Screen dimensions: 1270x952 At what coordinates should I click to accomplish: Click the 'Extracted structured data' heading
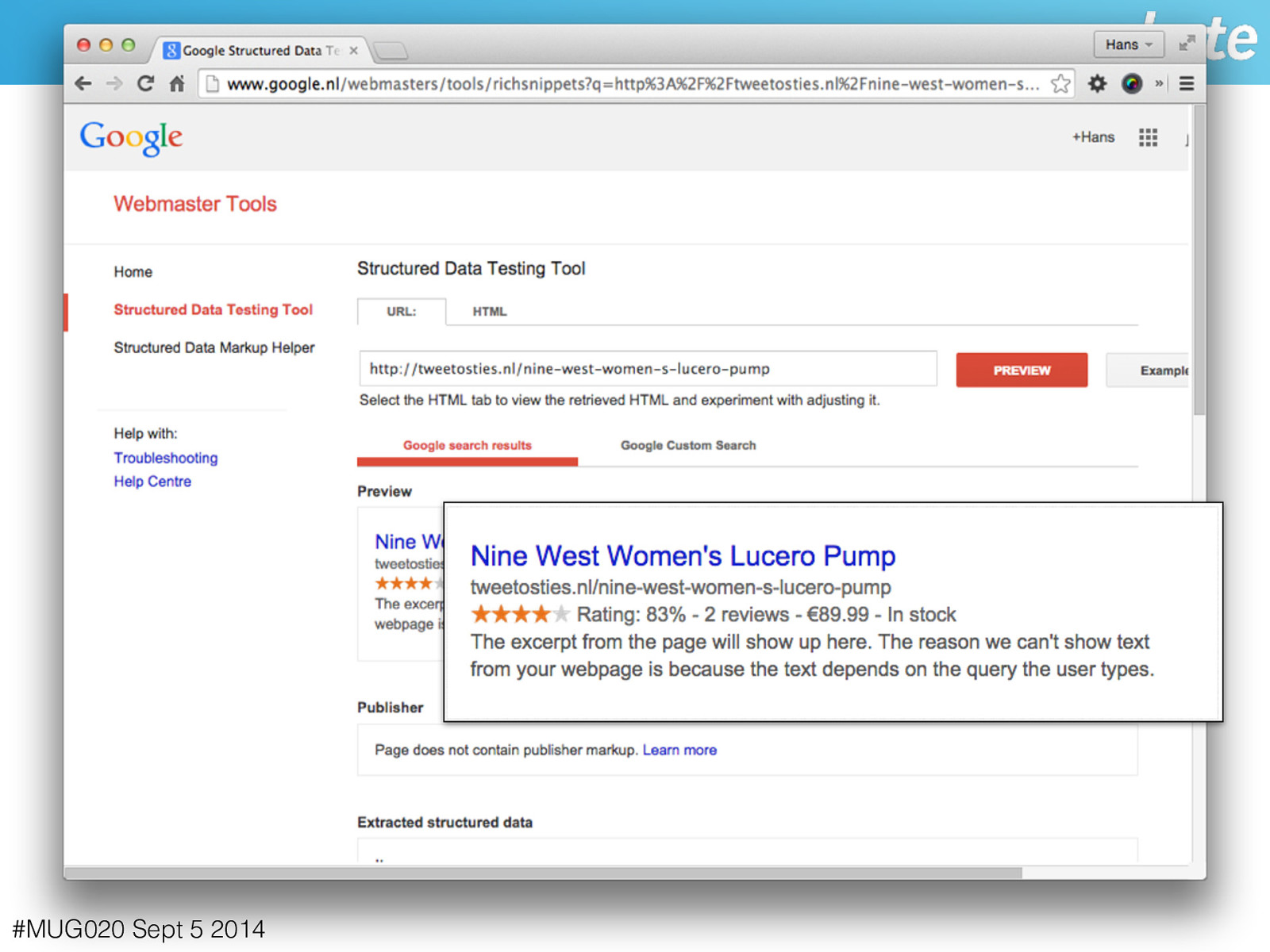point(444,823)
